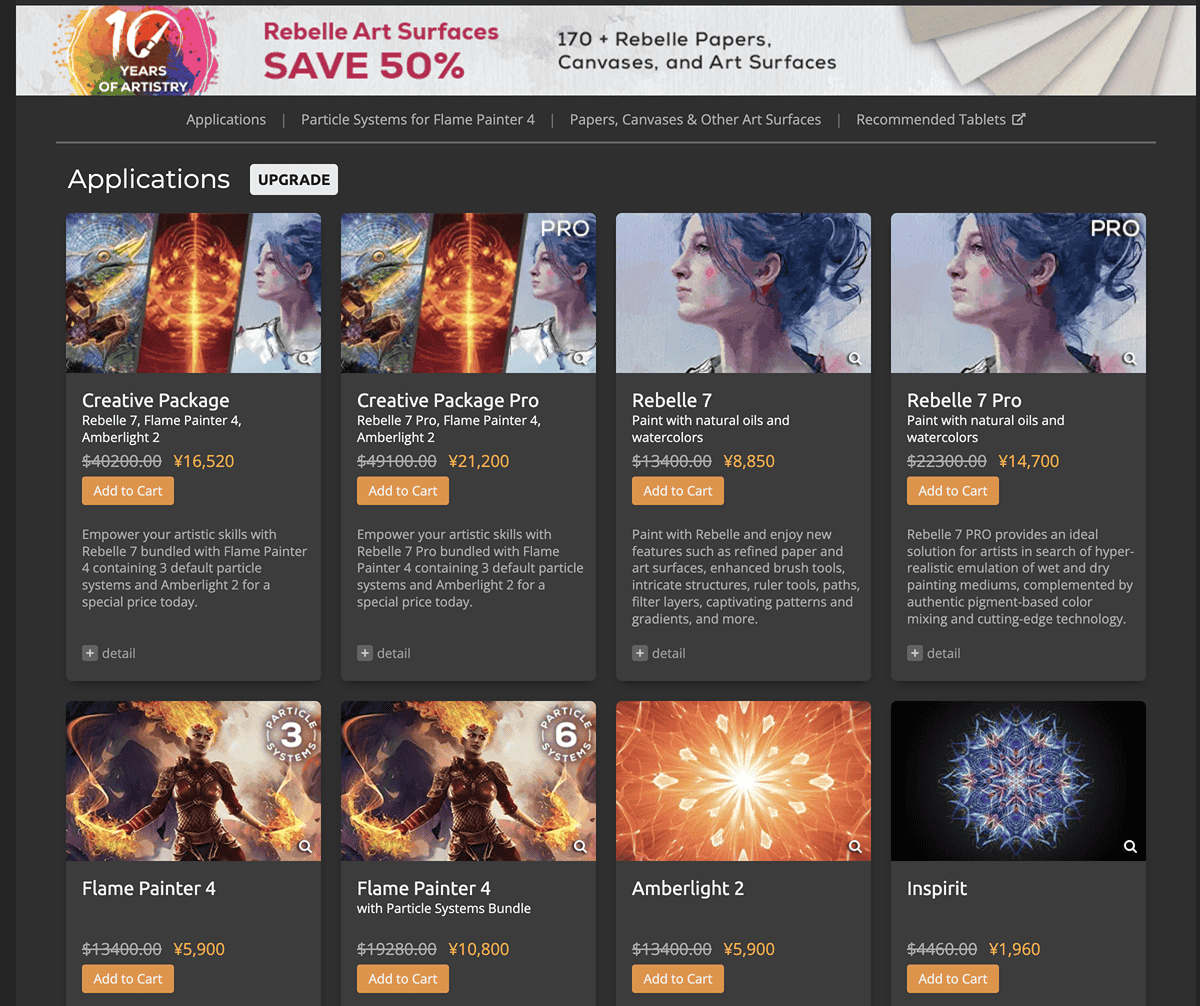Viewport: 1200px width, 1006px height.
Task: Zoom the Creative Package image via magnifier icon
Action: [x=305, y=358]
